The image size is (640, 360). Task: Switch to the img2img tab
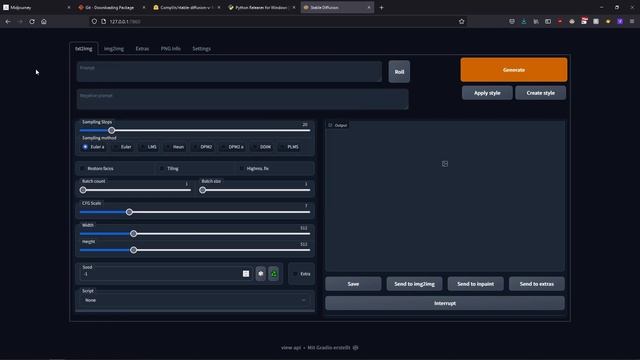tap(114, 49)
